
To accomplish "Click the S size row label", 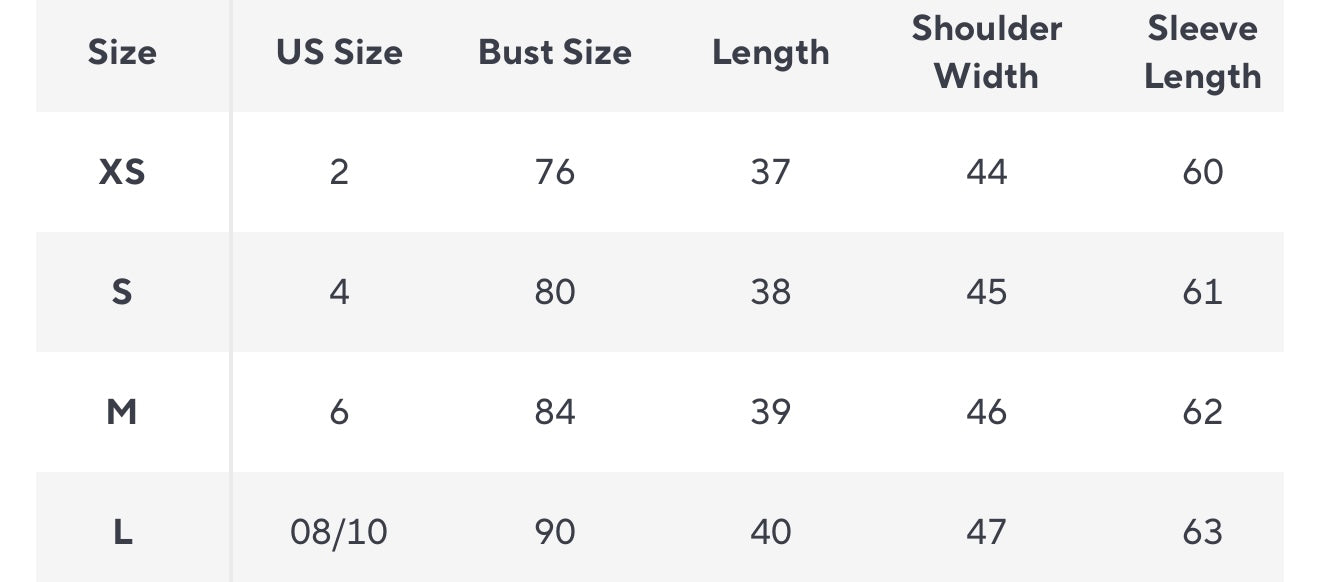I will [x=122, y=292].
